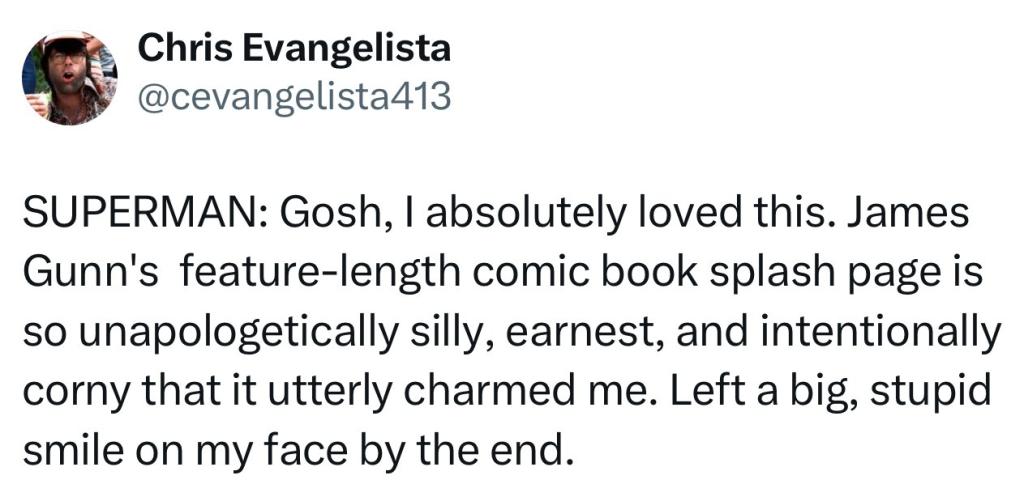Image resolution: width=1024 pixels, height=501 pixels.
Task: Open the @cevangelista413 handle link
Action: tap(294, 97)
